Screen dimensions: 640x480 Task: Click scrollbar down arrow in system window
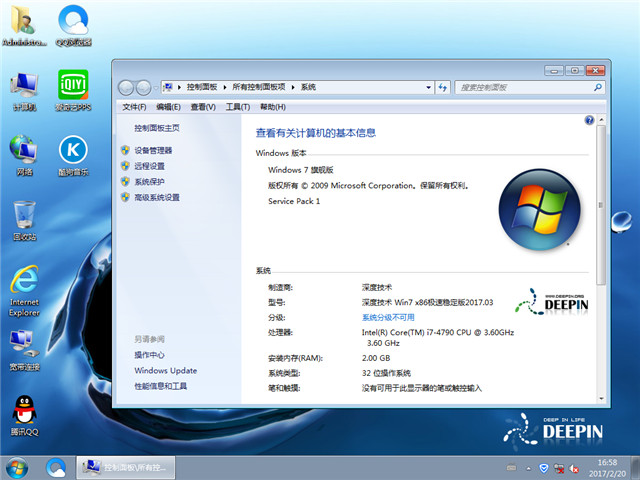[601, 398]
